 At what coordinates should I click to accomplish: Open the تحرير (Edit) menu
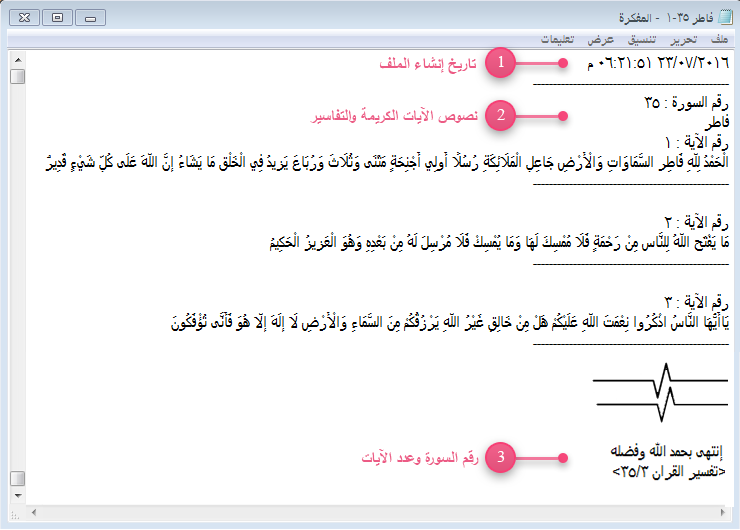[x=683, y=39]
